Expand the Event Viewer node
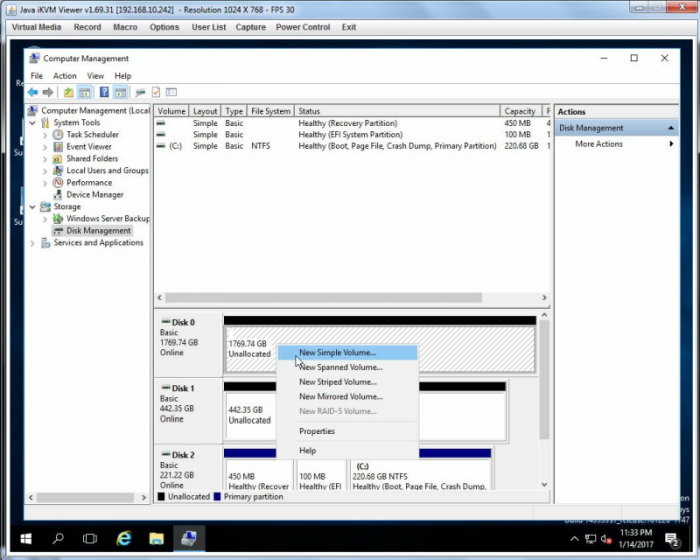The height and width of the screenshot is (560, 700). coord(45,146)
